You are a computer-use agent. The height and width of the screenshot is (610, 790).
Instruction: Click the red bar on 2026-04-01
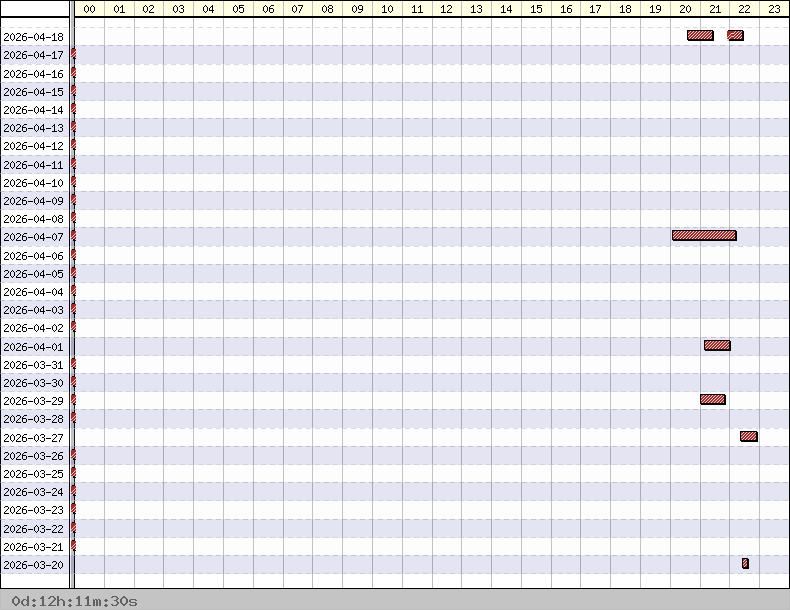(717, 345)
